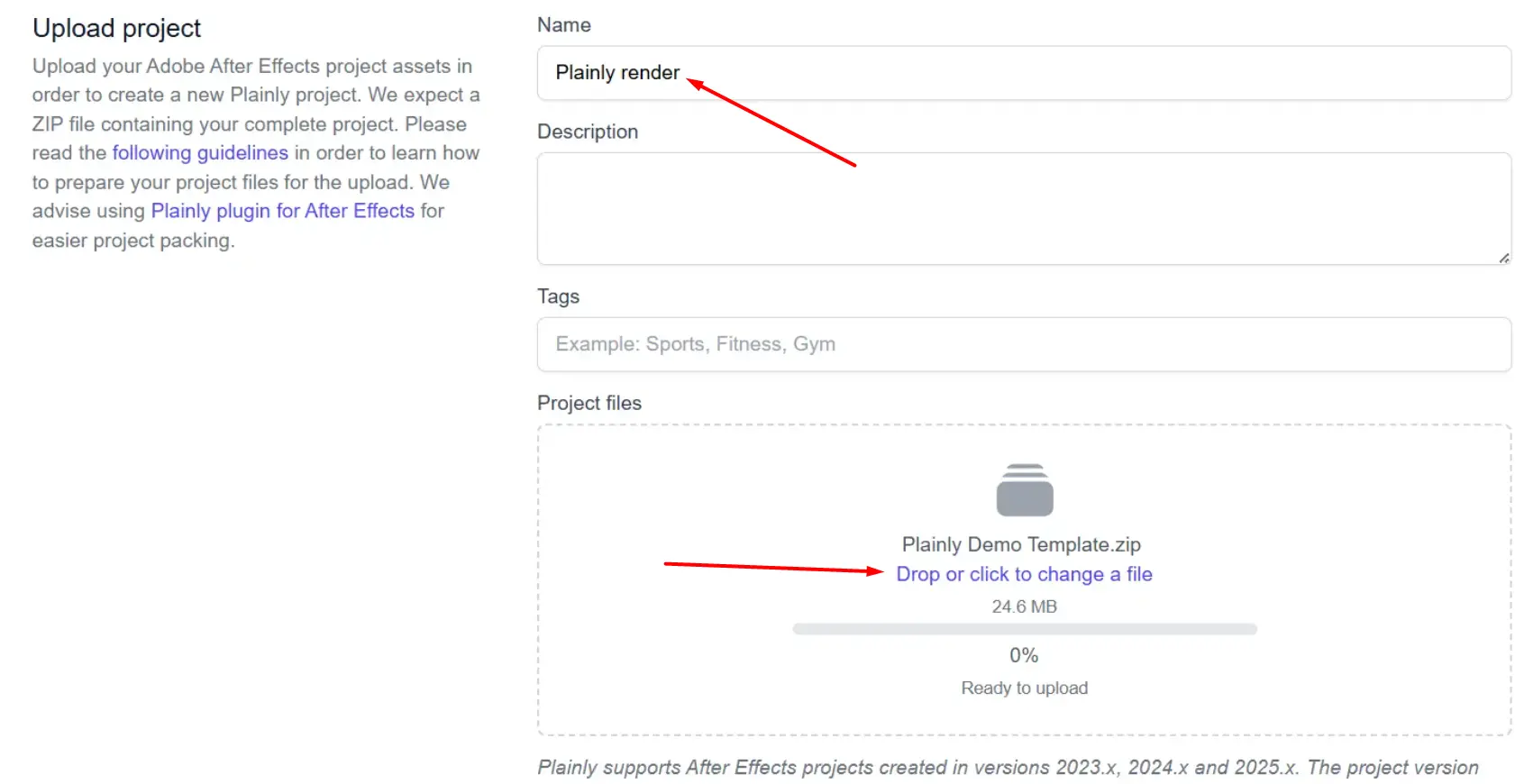Click into the Description text area
The image size is (1524, 784).
pos(1024,209)
